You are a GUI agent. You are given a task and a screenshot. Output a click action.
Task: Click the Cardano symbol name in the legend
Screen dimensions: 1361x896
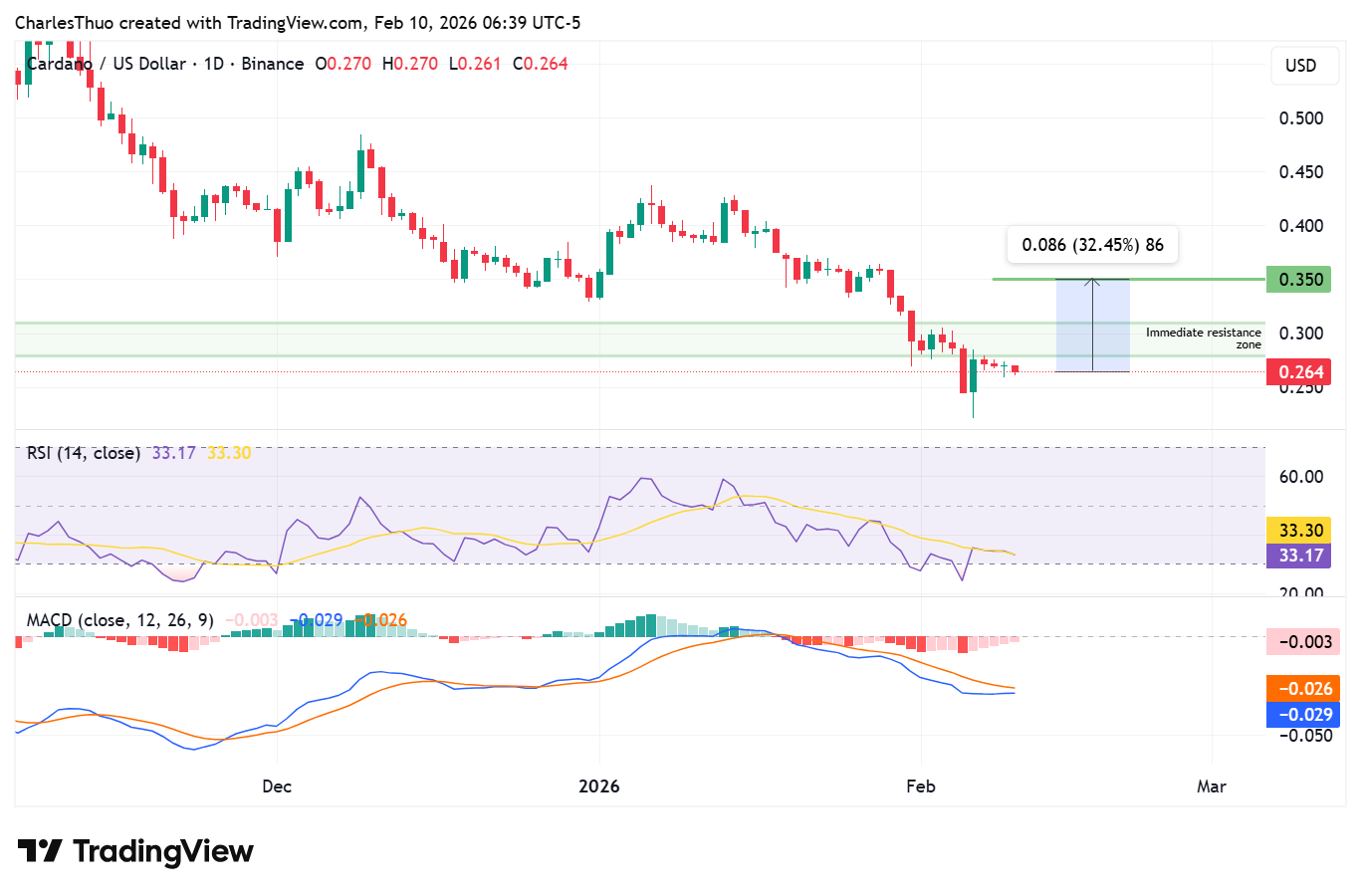[x=60, y=63]
